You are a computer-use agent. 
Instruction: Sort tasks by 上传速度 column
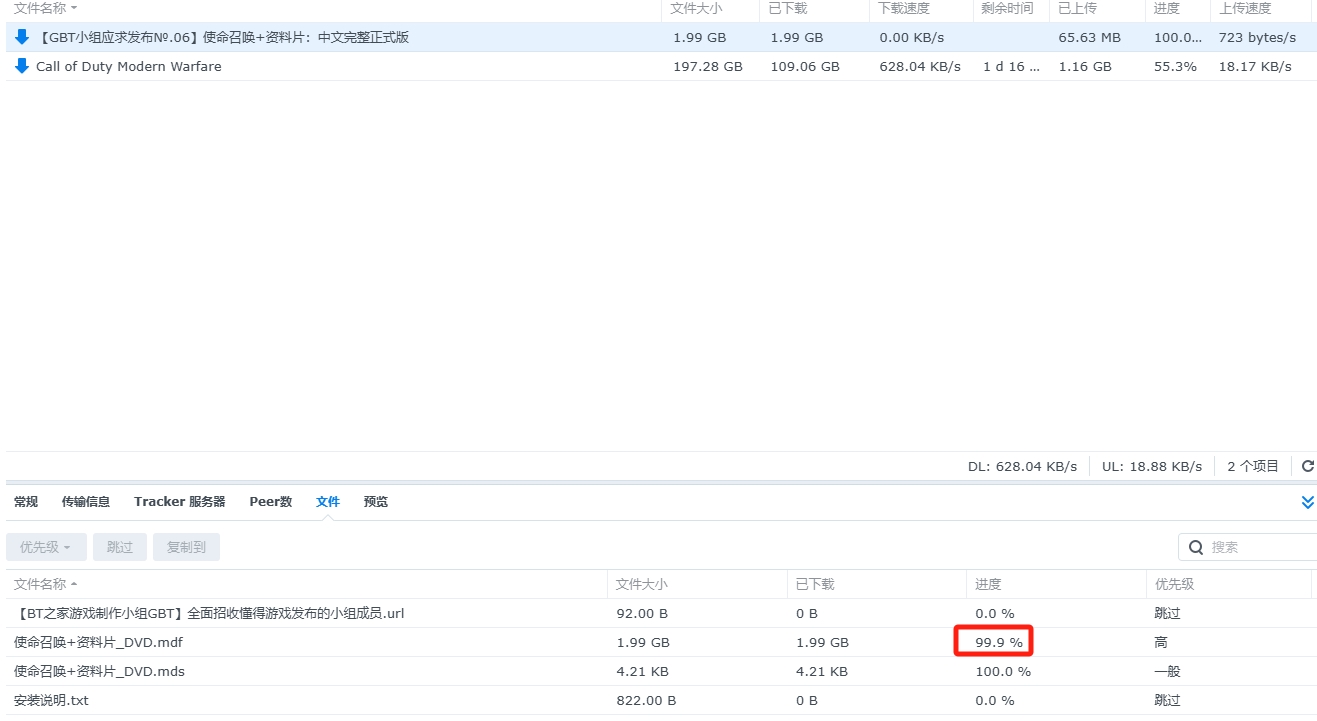(1261, 8)
